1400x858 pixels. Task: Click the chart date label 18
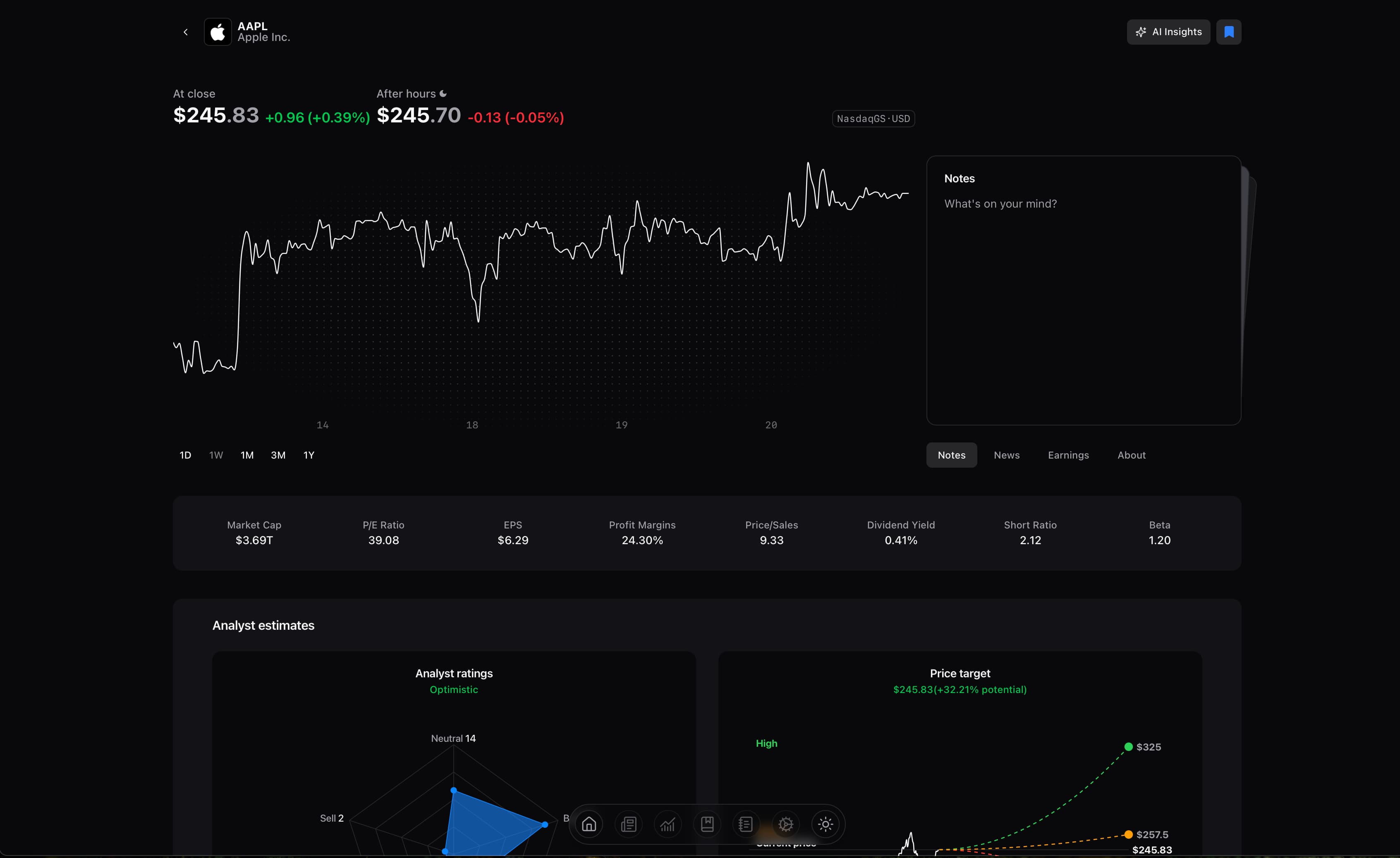[x=472, y=425]
